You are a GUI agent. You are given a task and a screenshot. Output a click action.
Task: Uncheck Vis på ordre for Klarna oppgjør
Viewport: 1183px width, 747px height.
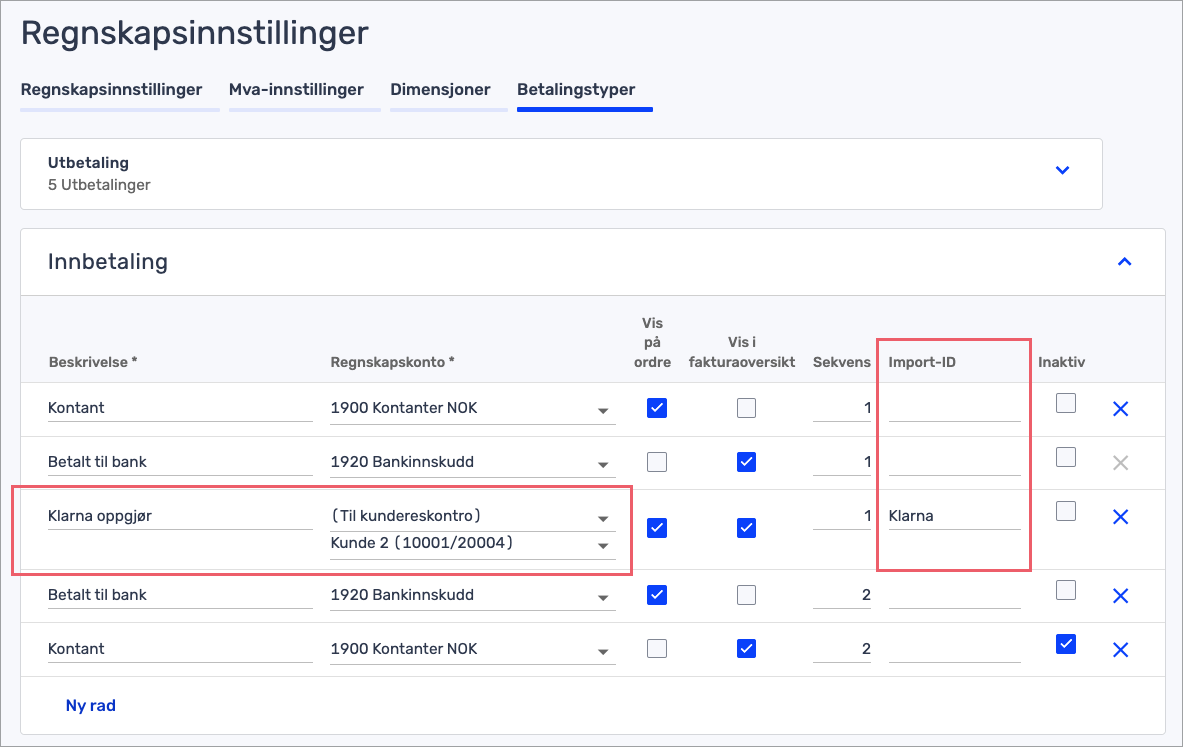tap(657, 527)
